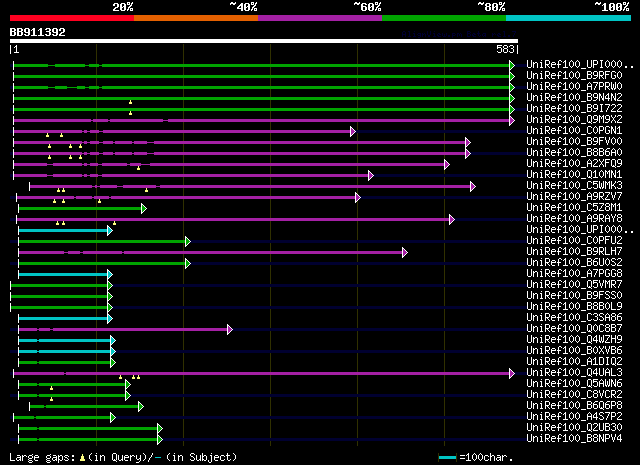Click the arrowhead ending the A9RAY8 bar
This screenshot has width=640, height=465.
pyautogui.click(x=452, y=220)
